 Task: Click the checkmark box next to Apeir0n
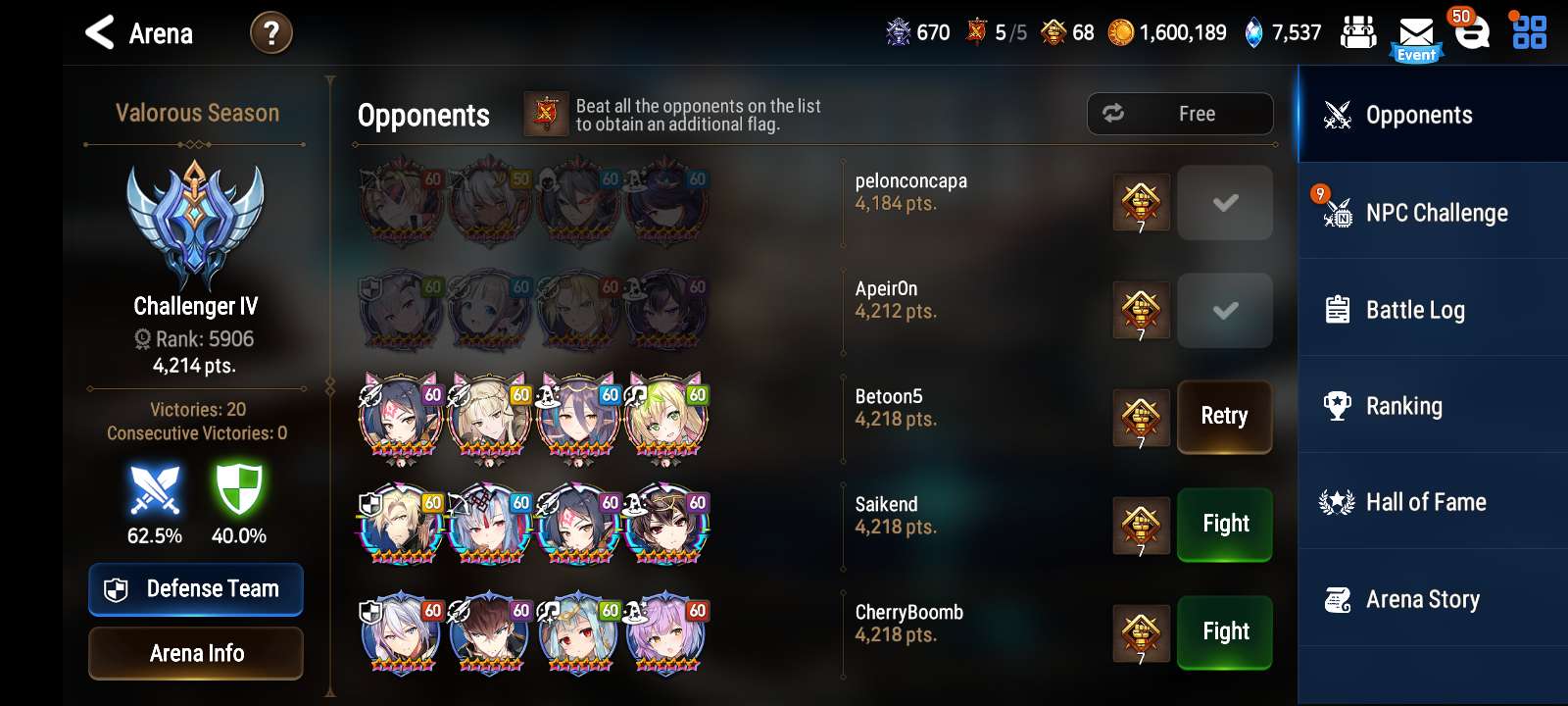tap(1225, 311)
